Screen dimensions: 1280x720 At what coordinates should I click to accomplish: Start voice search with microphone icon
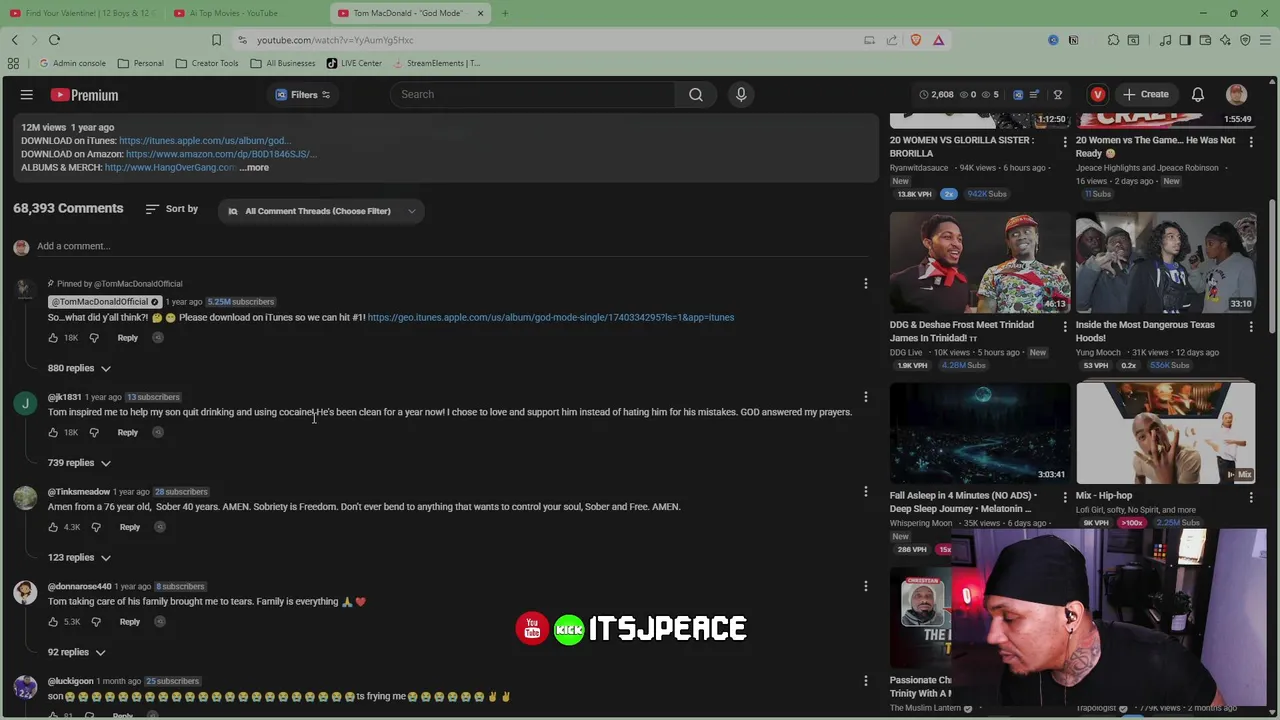(741, 95)
